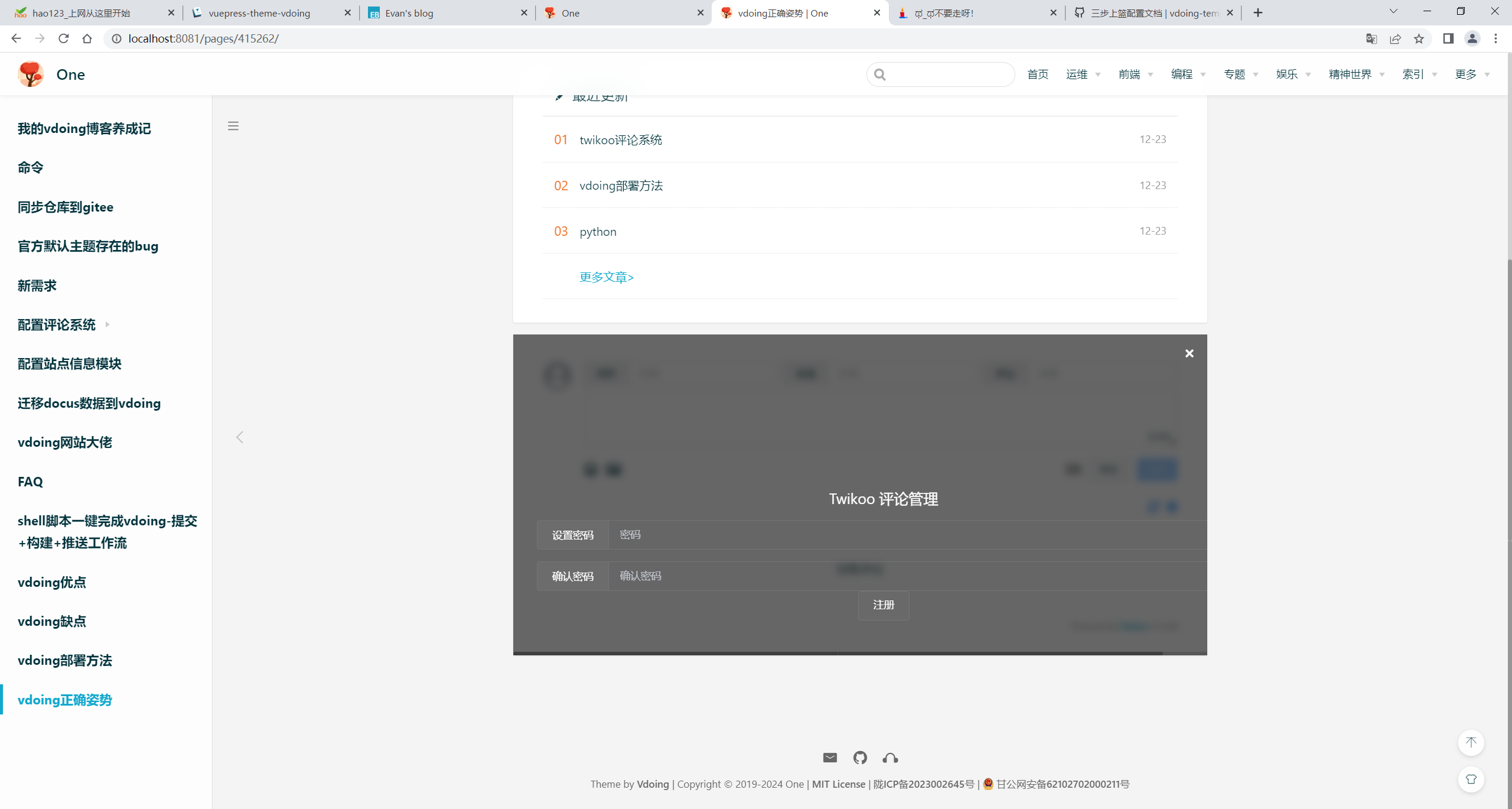The image size is (1512, 809).
Task: Open python recent article
Action: pos(598,232)
